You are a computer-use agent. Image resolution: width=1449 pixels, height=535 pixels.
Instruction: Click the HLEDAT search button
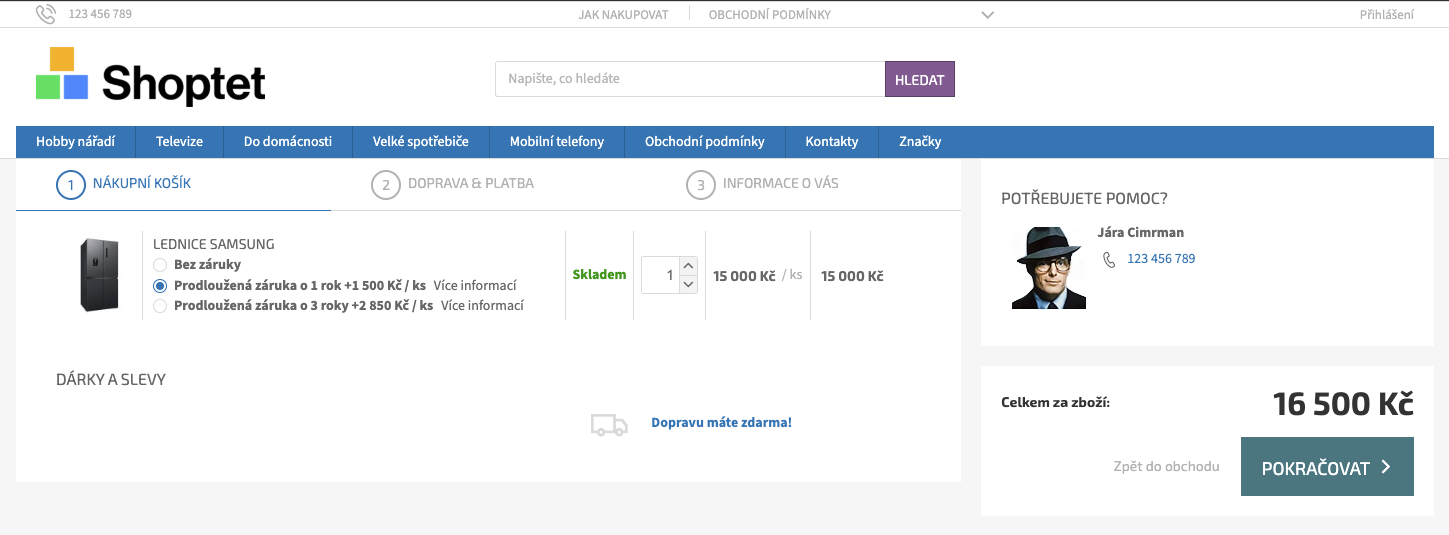919,80
